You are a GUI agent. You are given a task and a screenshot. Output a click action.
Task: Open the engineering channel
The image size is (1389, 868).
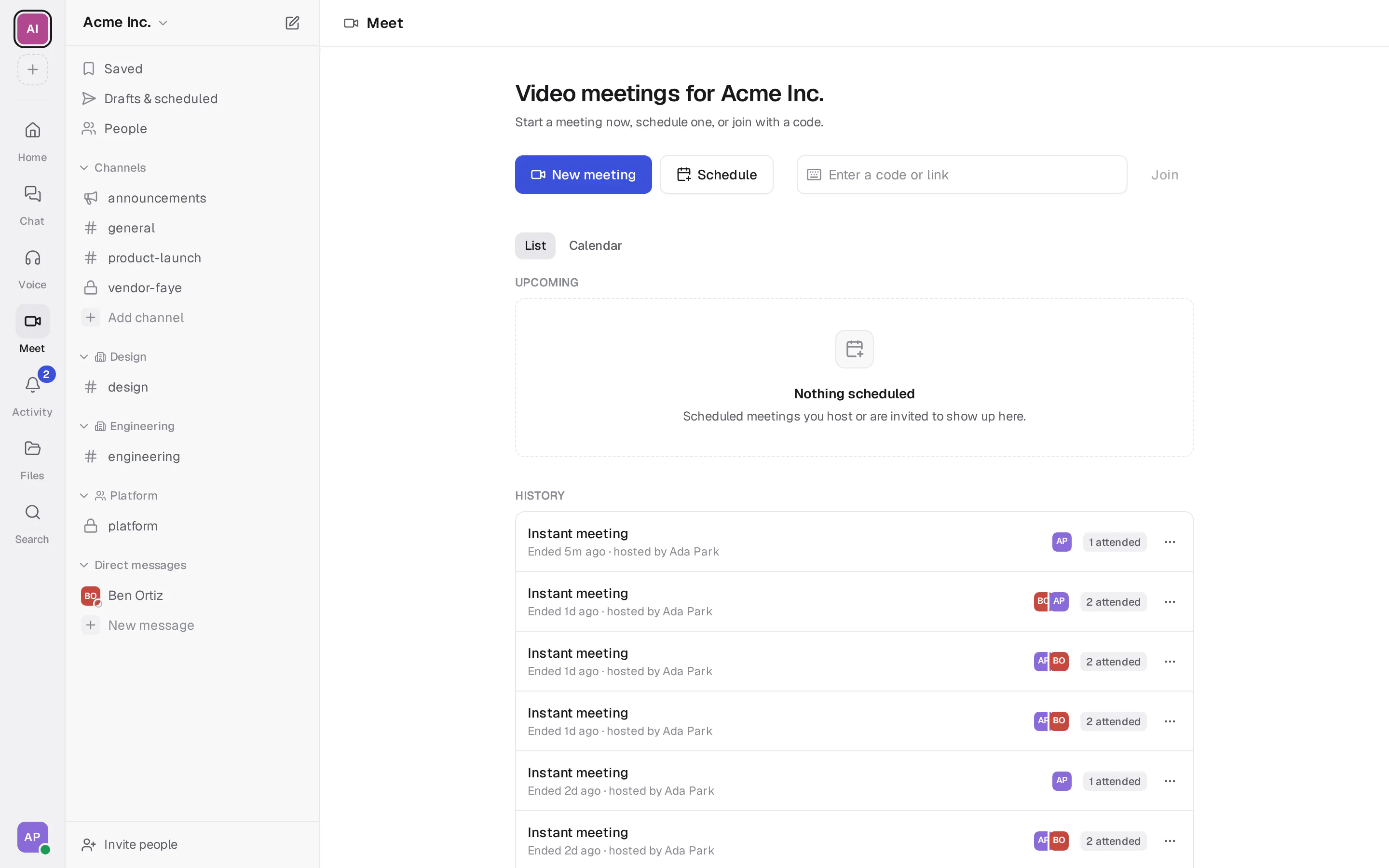click(192, 456)
